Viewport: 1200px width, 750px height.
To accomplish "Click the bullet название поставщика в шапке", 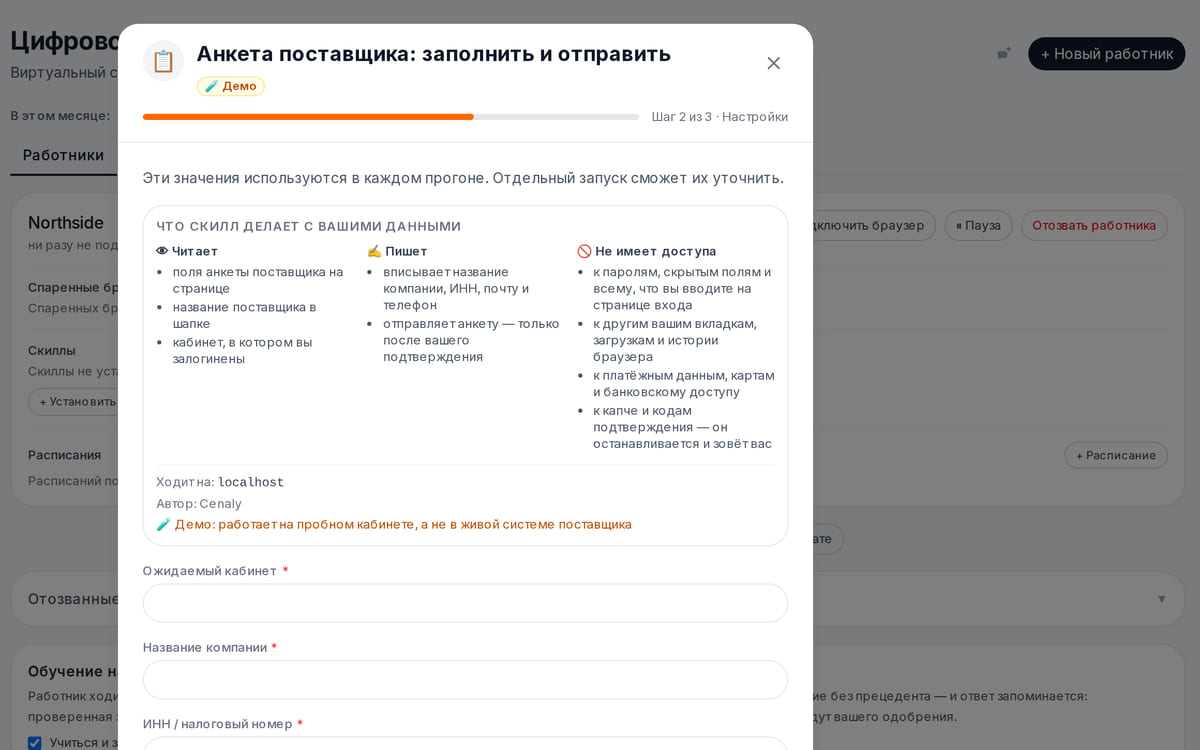I will point(245,315).
